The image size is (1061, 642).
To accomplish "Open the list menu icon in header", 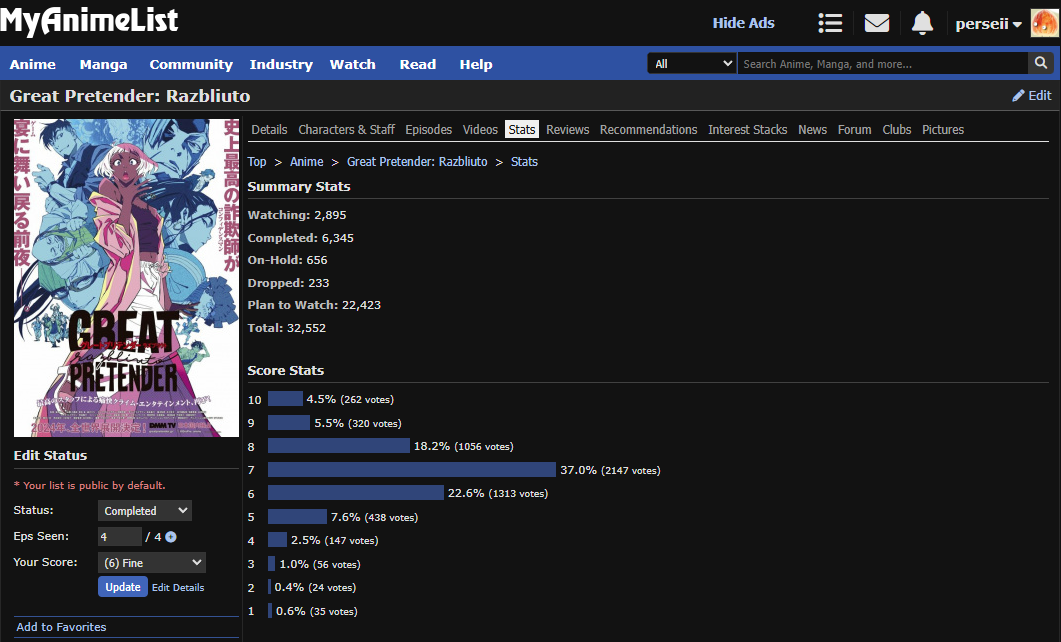I will click(830, 23).
